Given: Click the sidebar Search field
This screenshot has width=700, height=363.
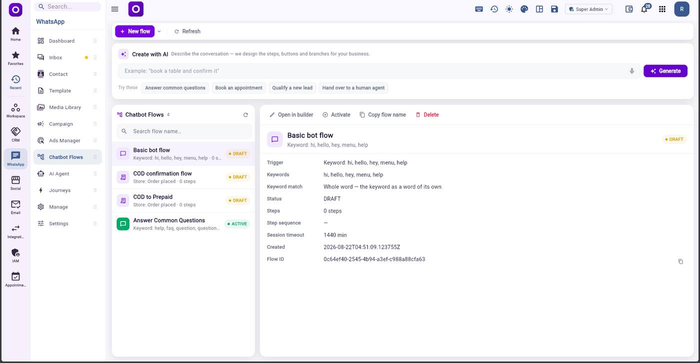Looking at the screenshot, I should (68, 7).
